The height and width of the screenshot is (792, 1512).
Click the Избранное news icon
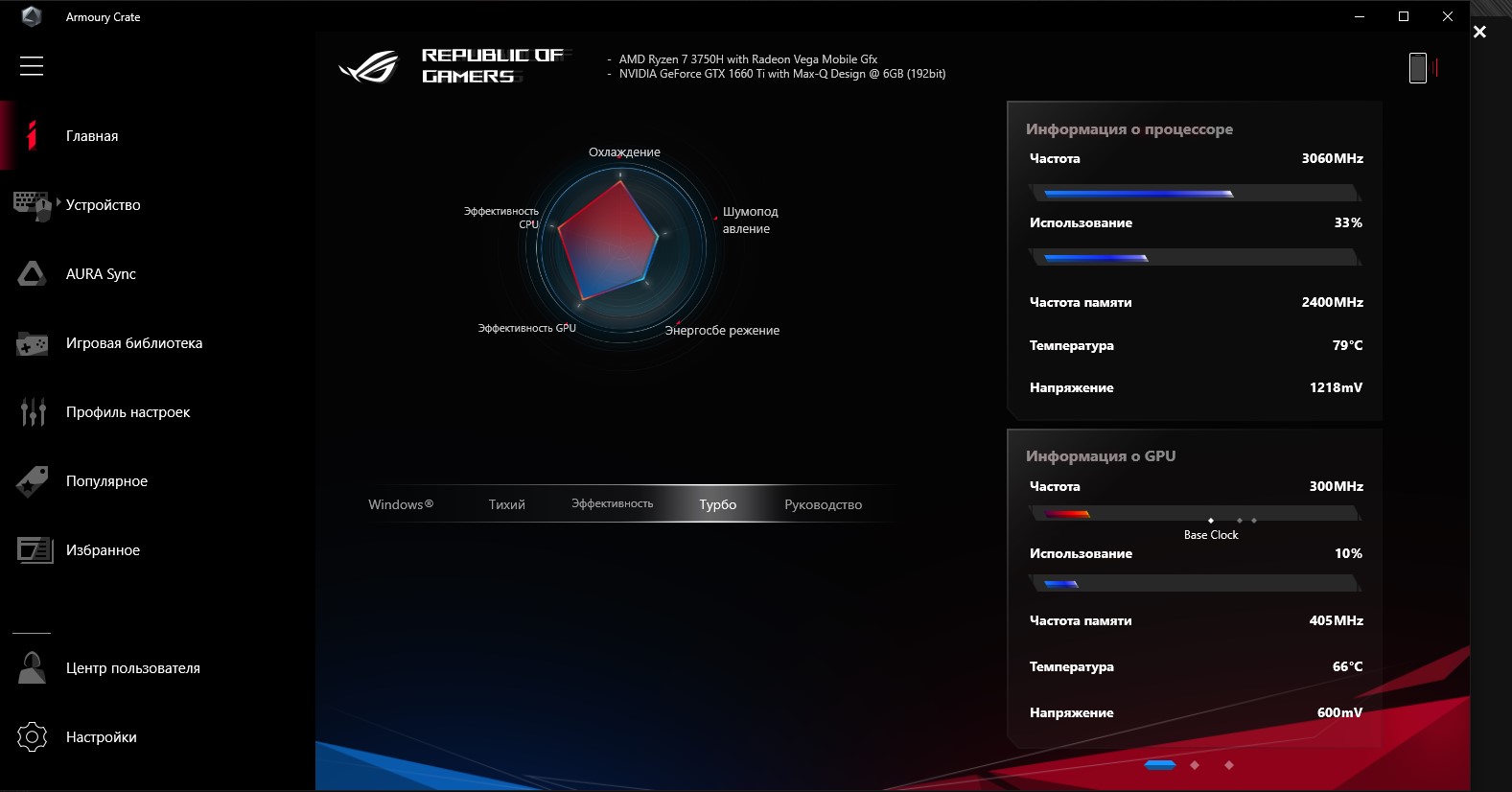34,550
